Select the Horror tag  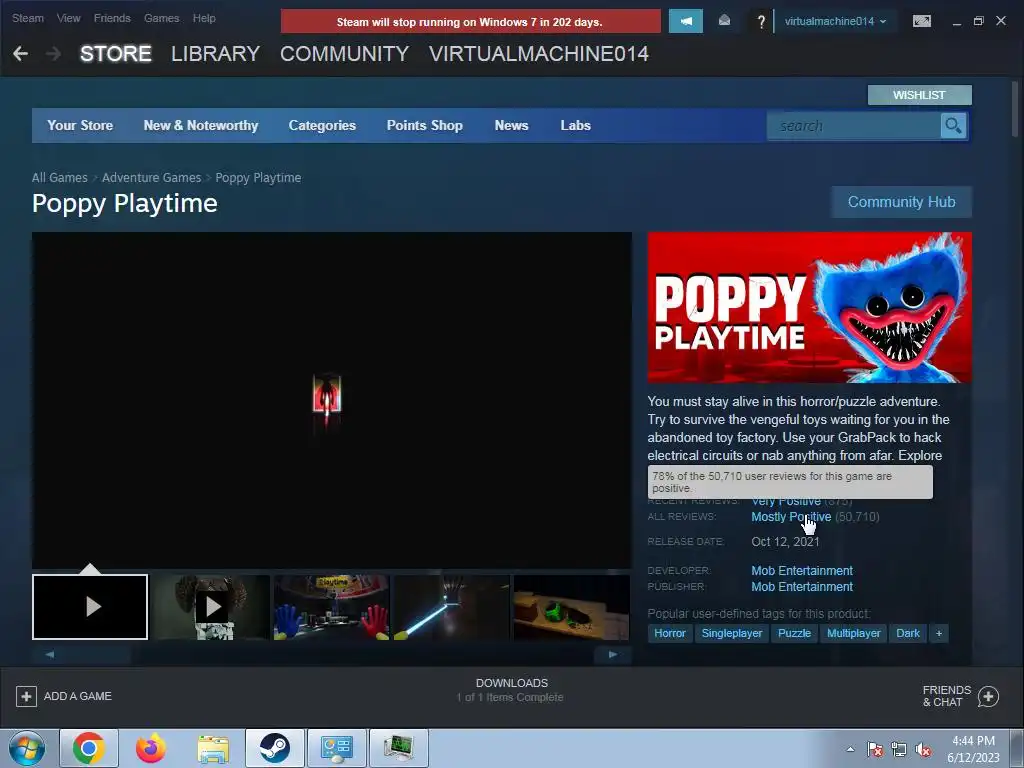[669, 633]
